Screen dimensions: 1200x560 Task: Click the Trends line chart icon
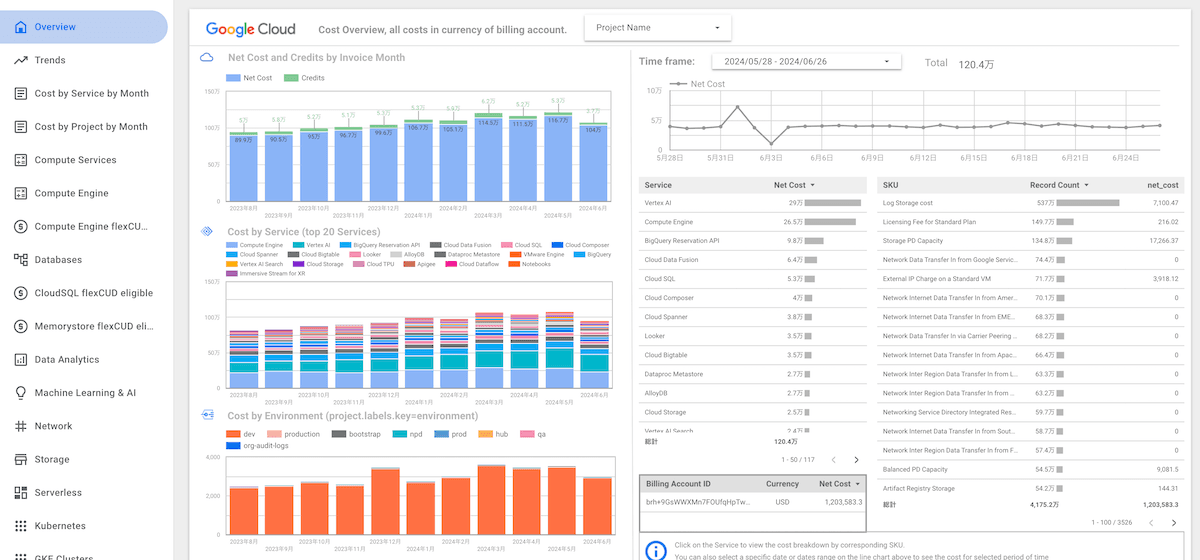tap(20, 60)
